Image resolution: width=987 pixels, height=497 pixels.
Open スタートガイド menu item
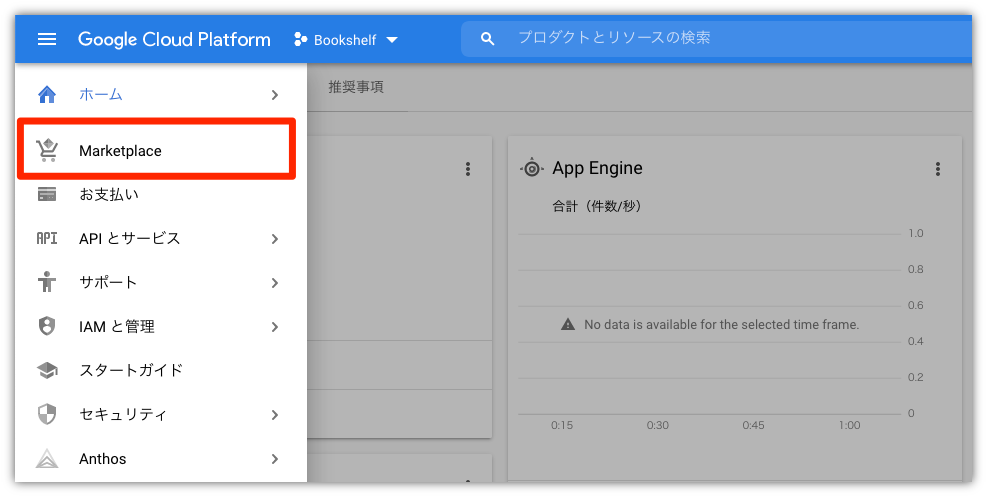click(x=161, y=371)
